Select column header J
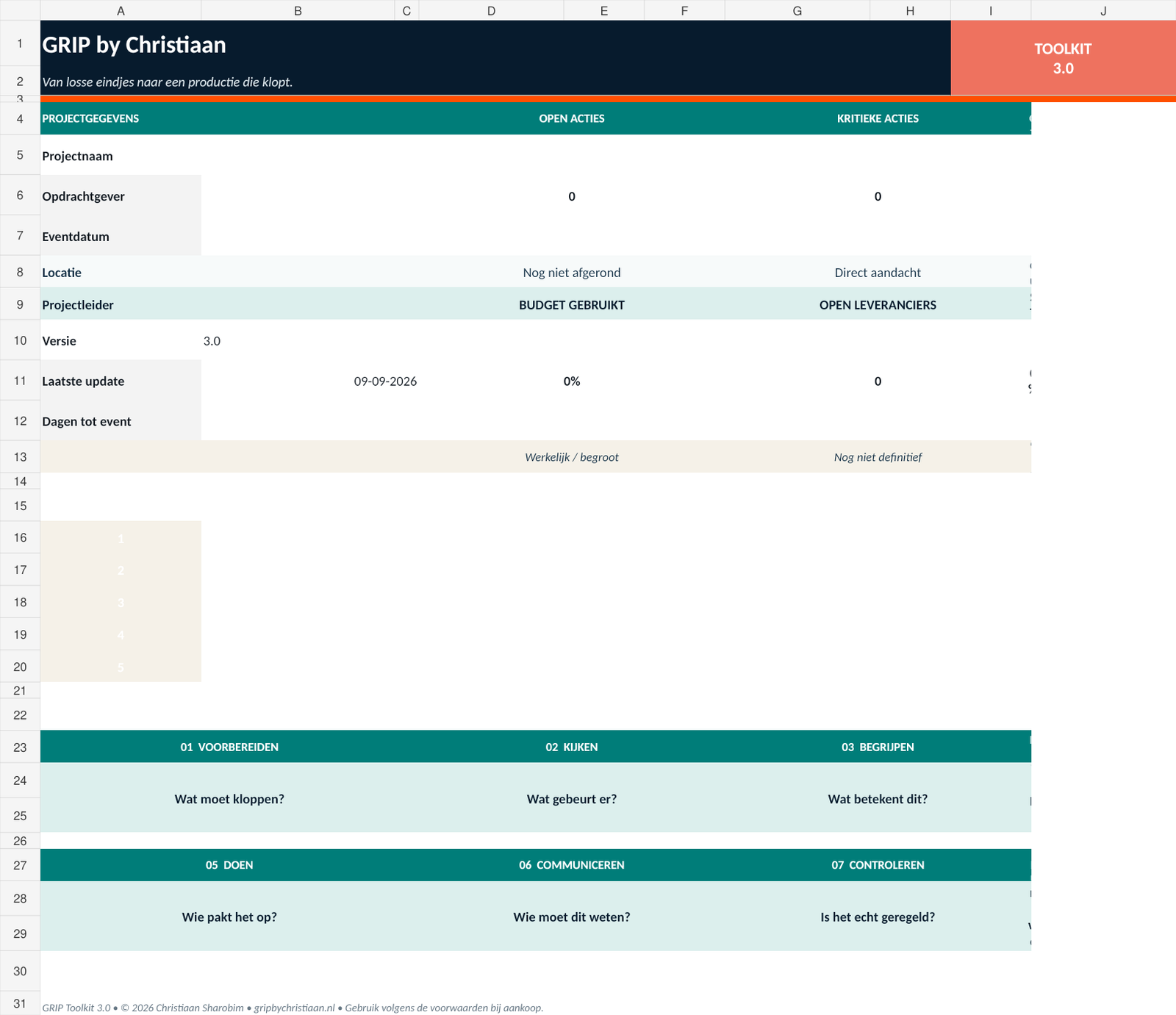 click(1103, 10)
